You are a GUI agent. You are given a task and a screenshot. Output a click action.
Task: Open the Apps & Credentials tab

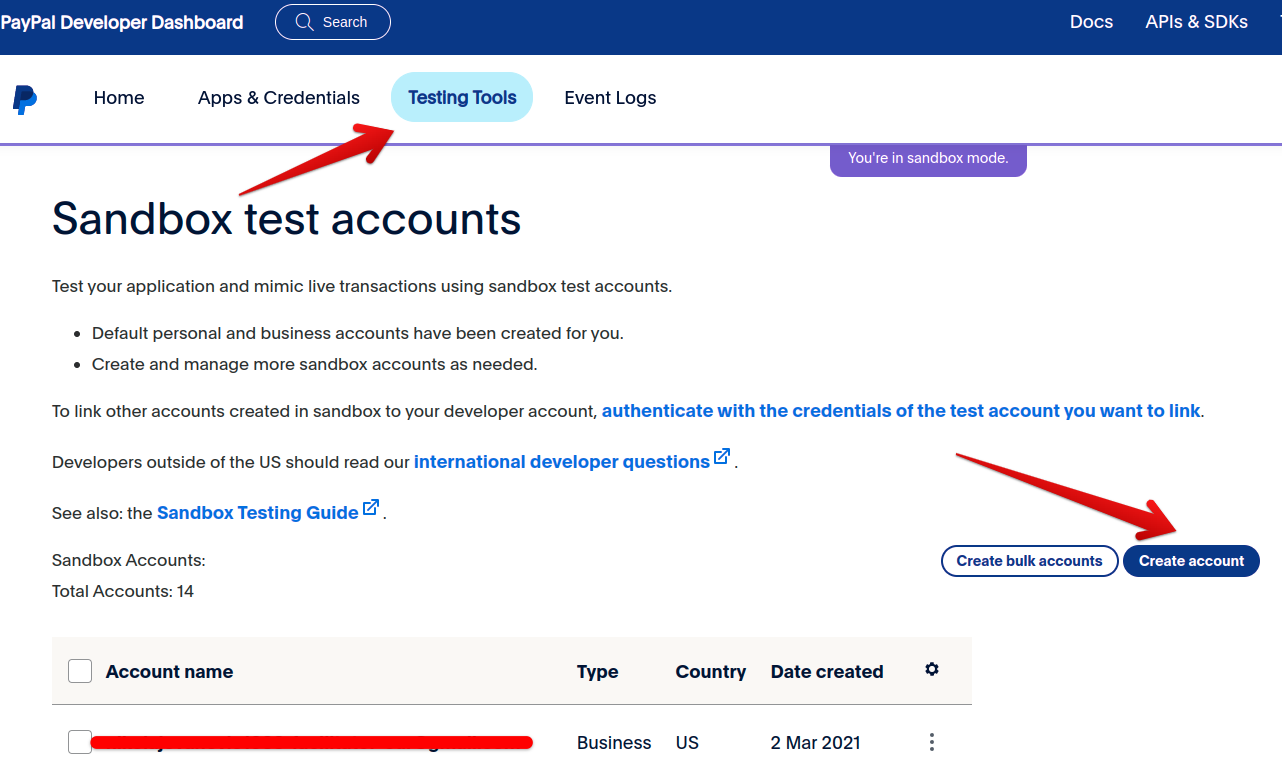[279, 98]
